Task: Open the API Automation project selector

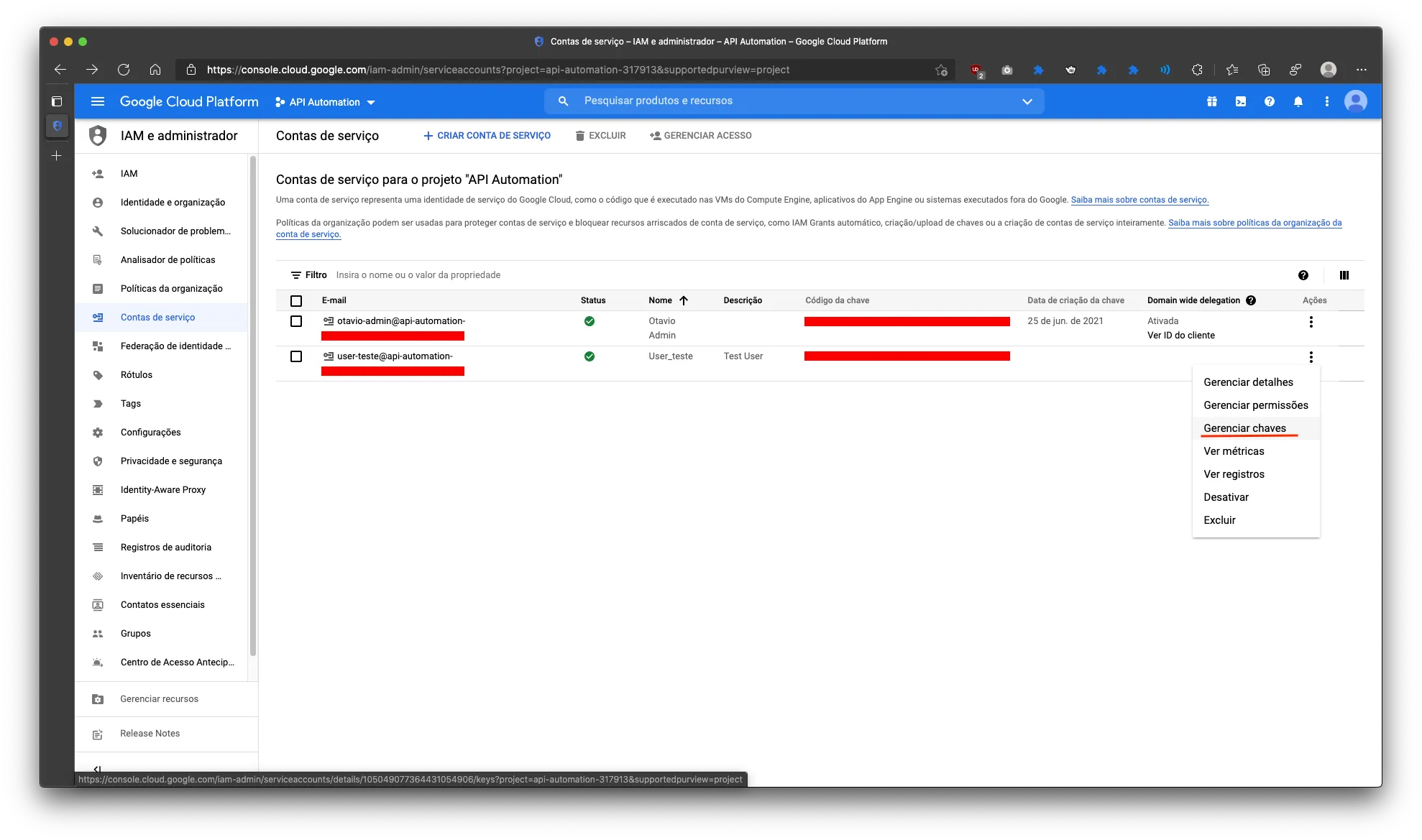Action: (x=325, y=102)
